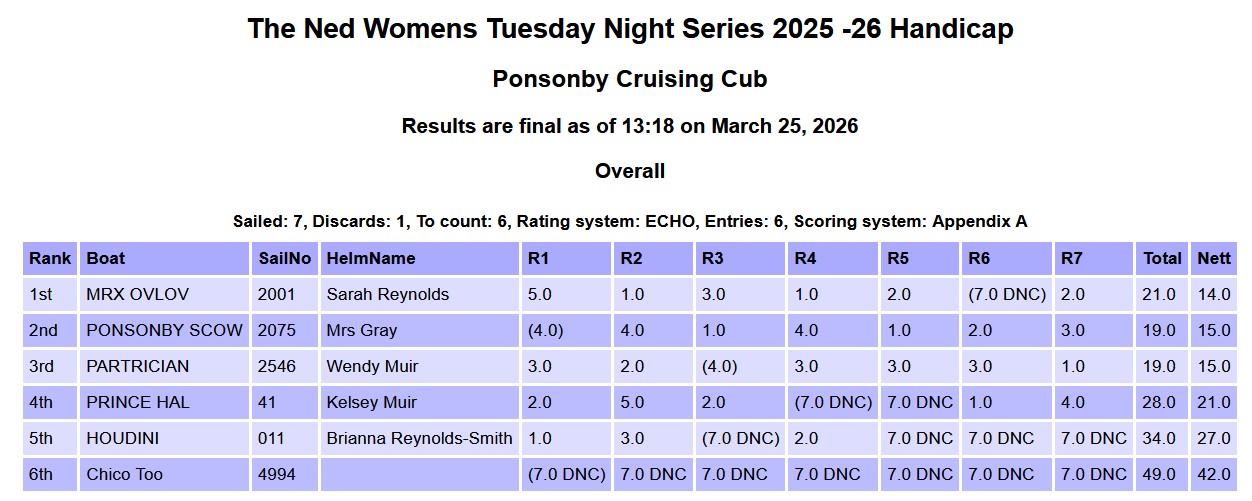Image resolution: width=1252 pixels, height=501 pixels.
Task: Select the MRX OVLOV boat cell
Action: pyautogui.click(x=137, y=294)
